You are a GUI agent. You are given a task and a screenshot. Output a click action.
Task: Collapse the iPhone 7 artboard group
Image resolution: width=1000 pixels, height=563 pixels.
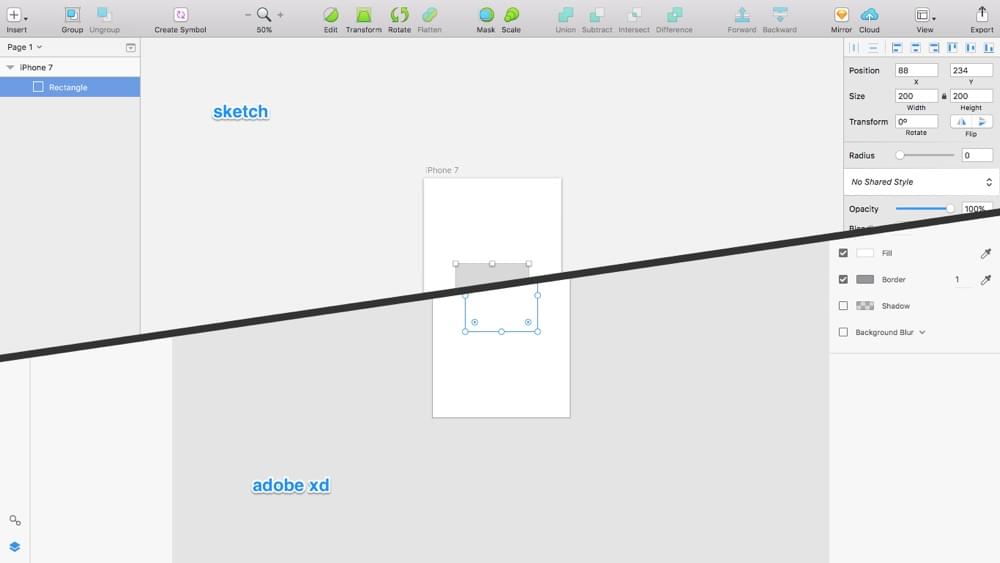pos(10,68)
